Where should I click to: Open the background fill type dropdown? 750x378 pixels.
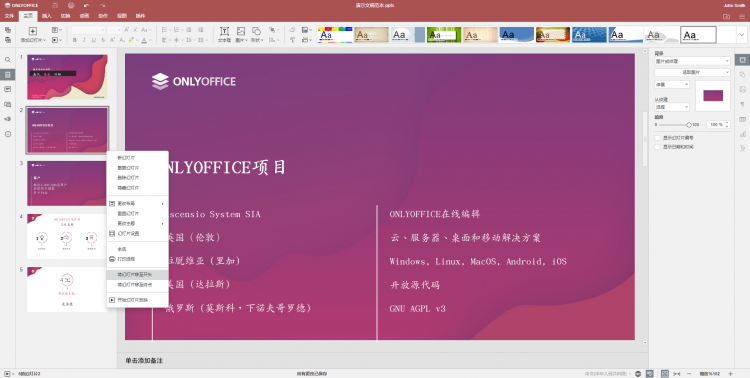(x=692, y=61)
